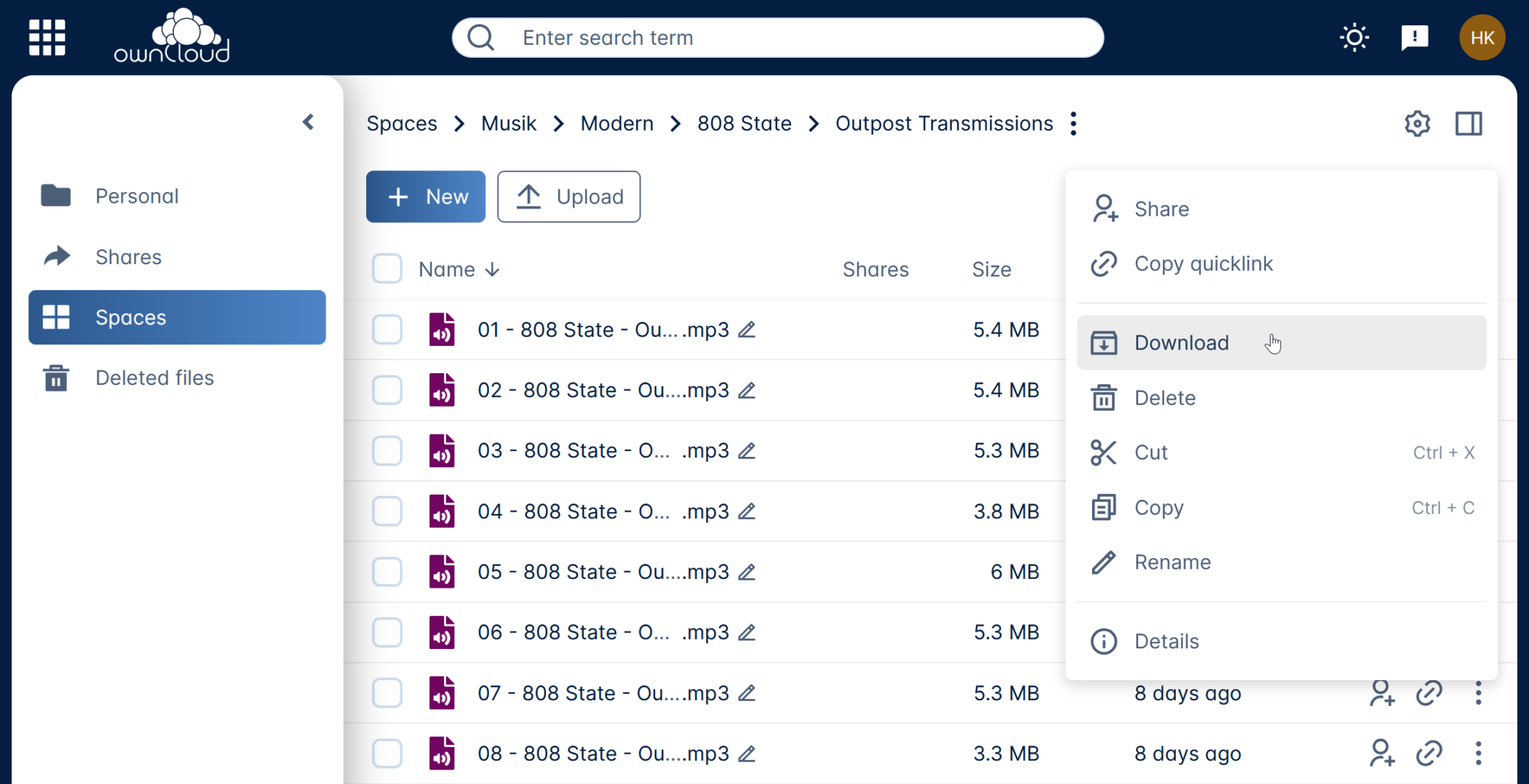Click rename pencil icon beside track 03
The width and height of the screenshot is (1529, 784).
tap(748, 450)
